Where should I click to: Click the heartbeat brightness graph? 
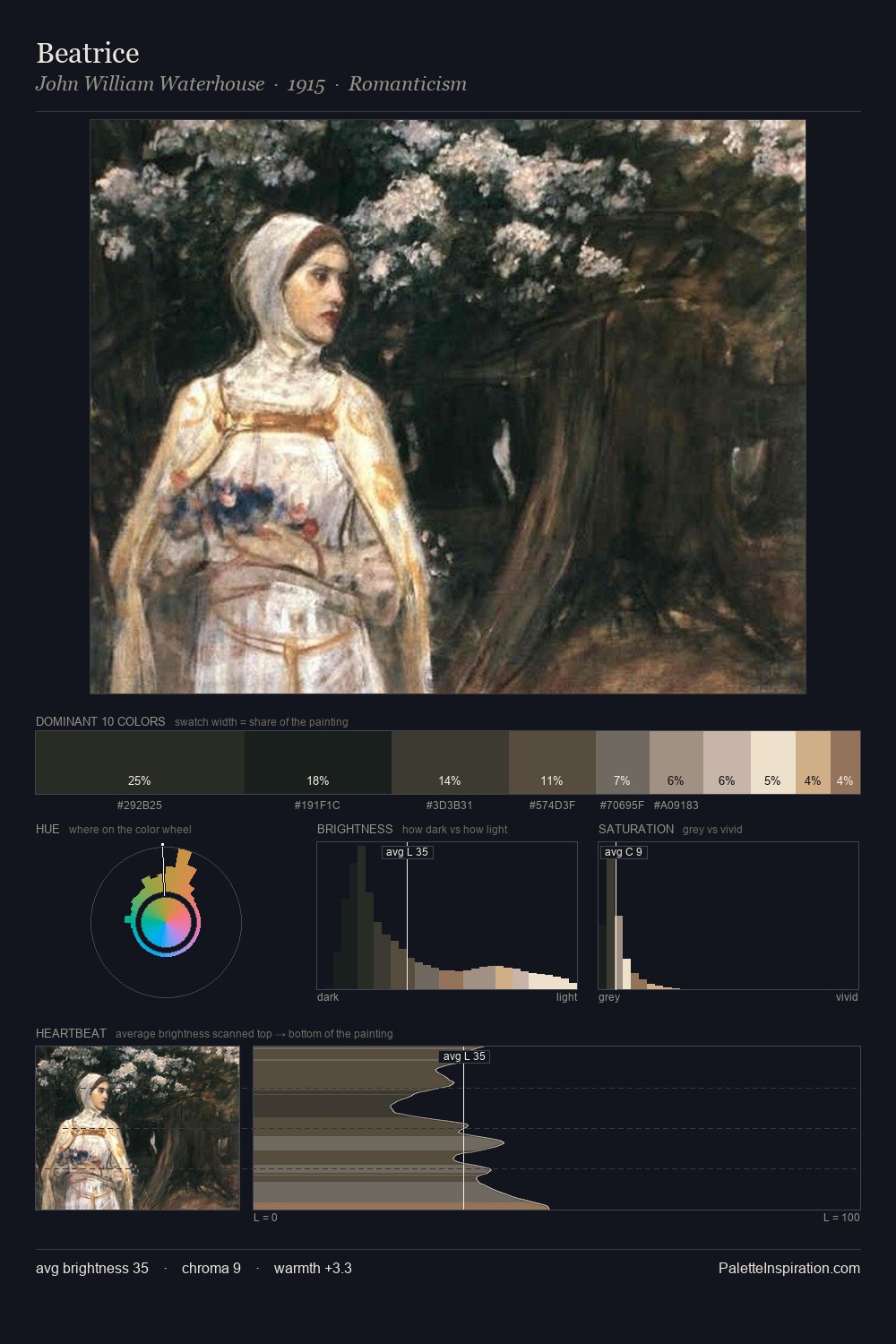pyautogui.click(x=556, y=1128)
